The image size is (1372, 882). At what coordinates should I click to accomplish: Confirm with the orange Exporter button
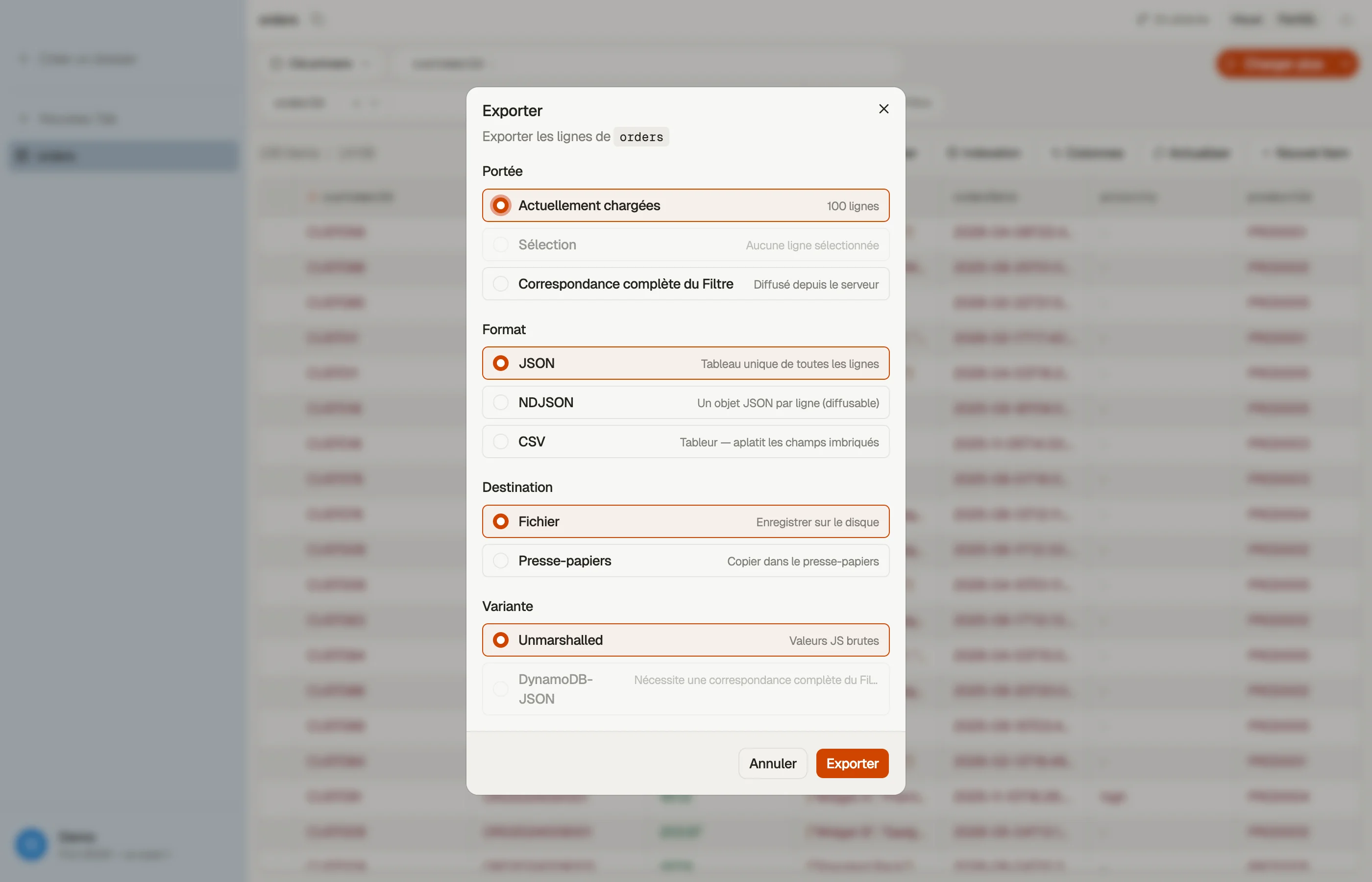coord(852,763)
